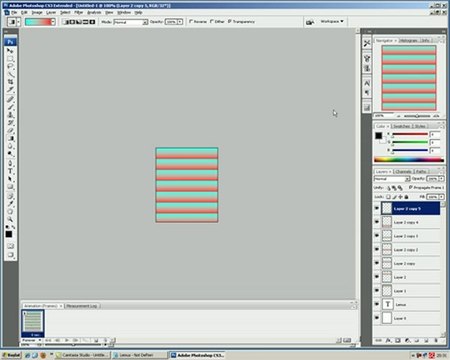Click the Navigator zoom slider
The height and width of the screenshot is (360, 450).
tap(417, 116)
